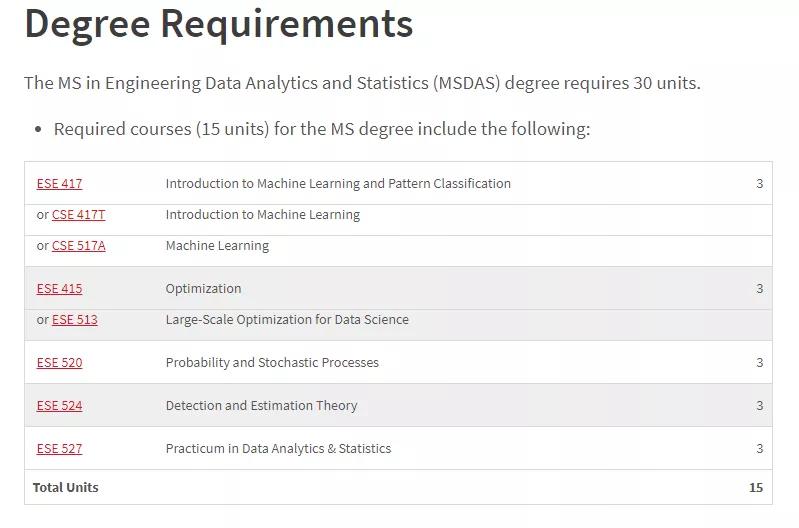Click 'Large-Scale Optimization for Data Science' title

click(287, 320)
